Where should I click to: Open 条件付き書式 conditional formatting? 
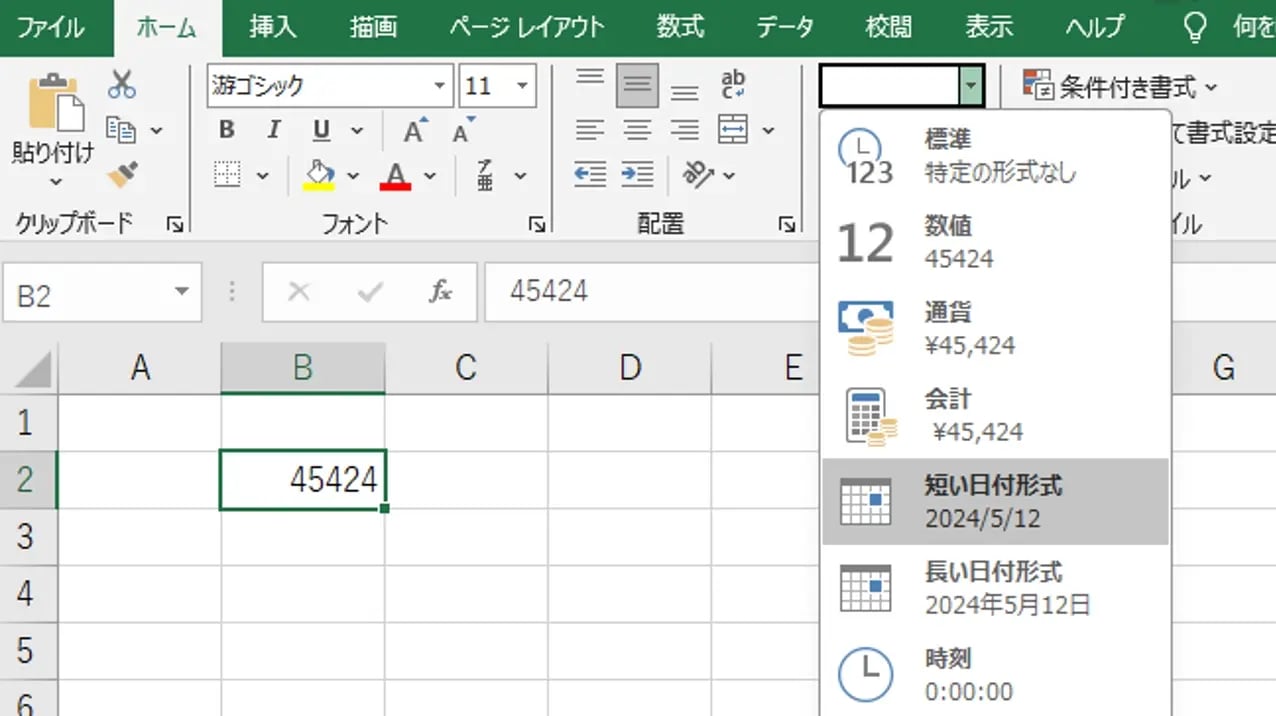tap(1120, 88)
